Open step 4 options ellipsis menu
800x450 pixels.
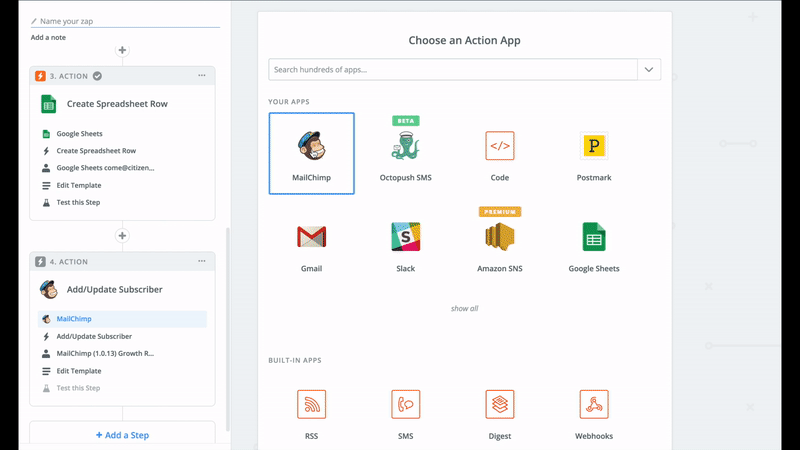202,261
